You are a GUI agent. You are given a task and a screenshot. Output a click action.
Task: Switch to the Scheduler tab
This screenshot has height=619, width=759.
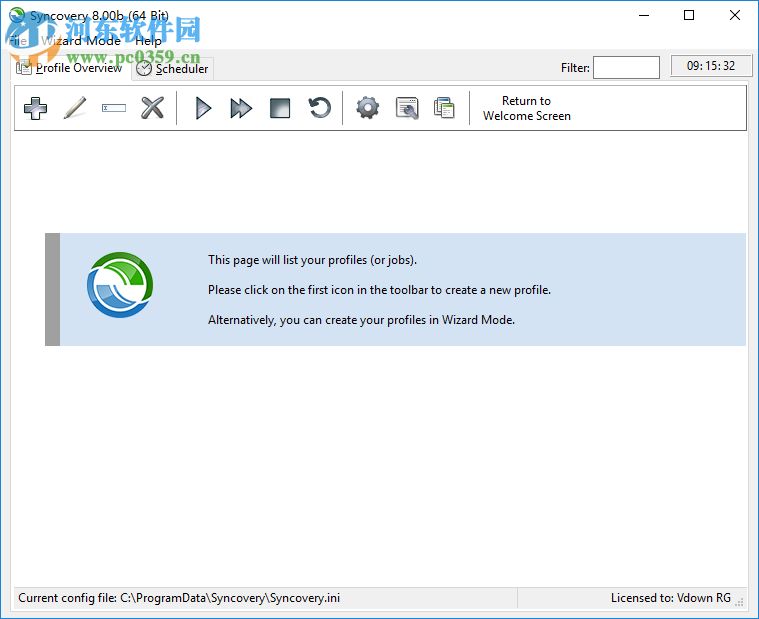[172, 69]
